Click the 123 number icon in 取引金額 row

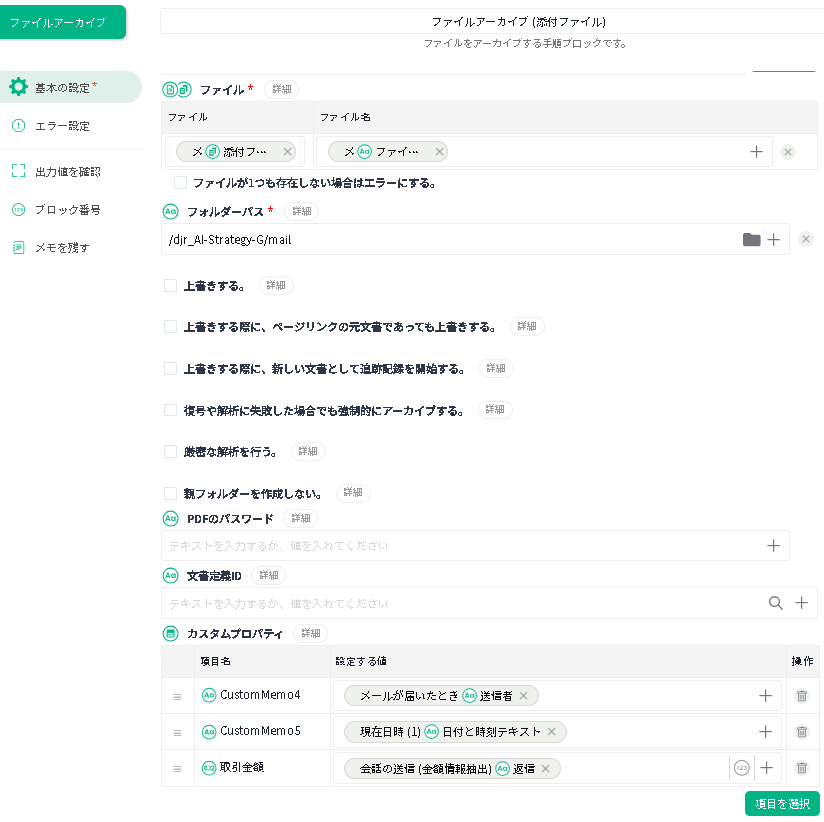coord(741,768)
